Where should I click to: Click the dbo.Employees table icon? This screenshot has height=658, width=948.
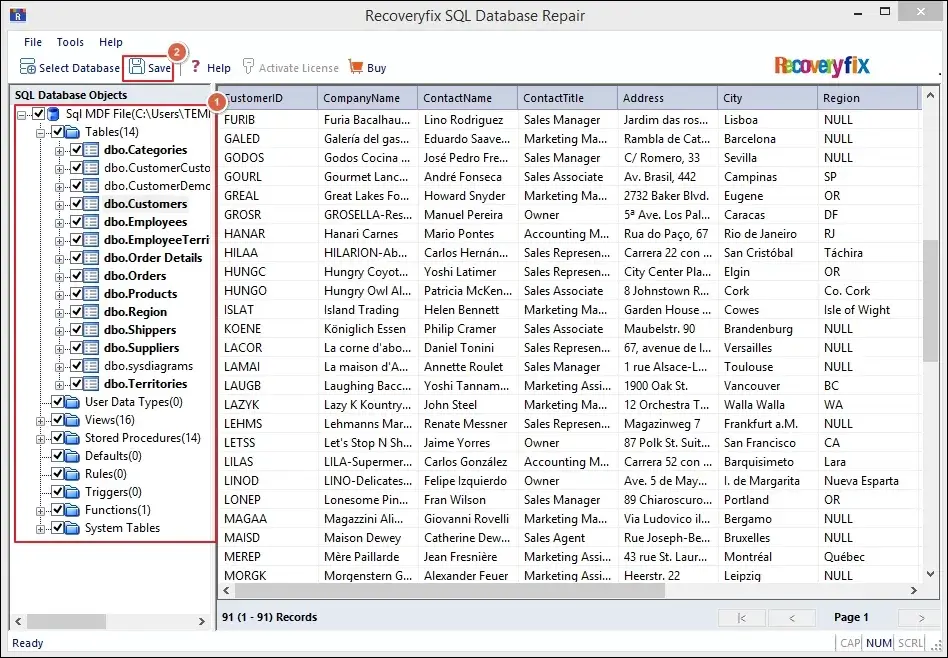coord(91,222)
